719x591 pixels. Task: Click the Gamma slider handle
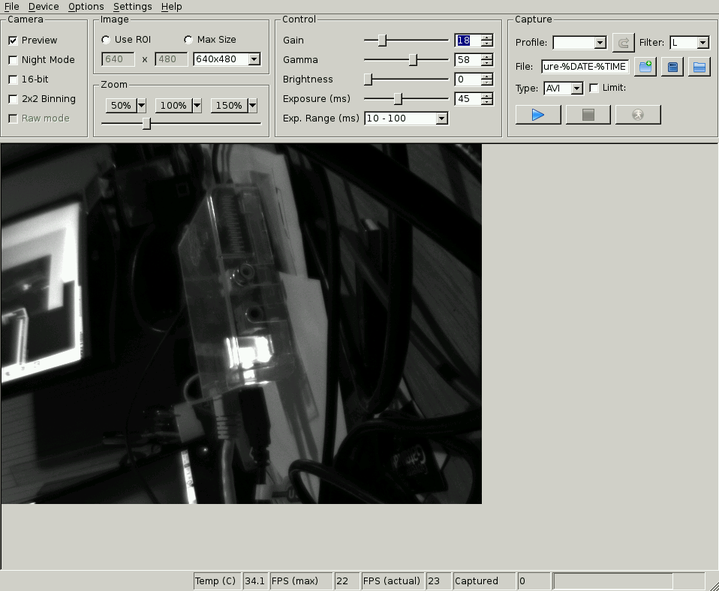coord(413,60)
